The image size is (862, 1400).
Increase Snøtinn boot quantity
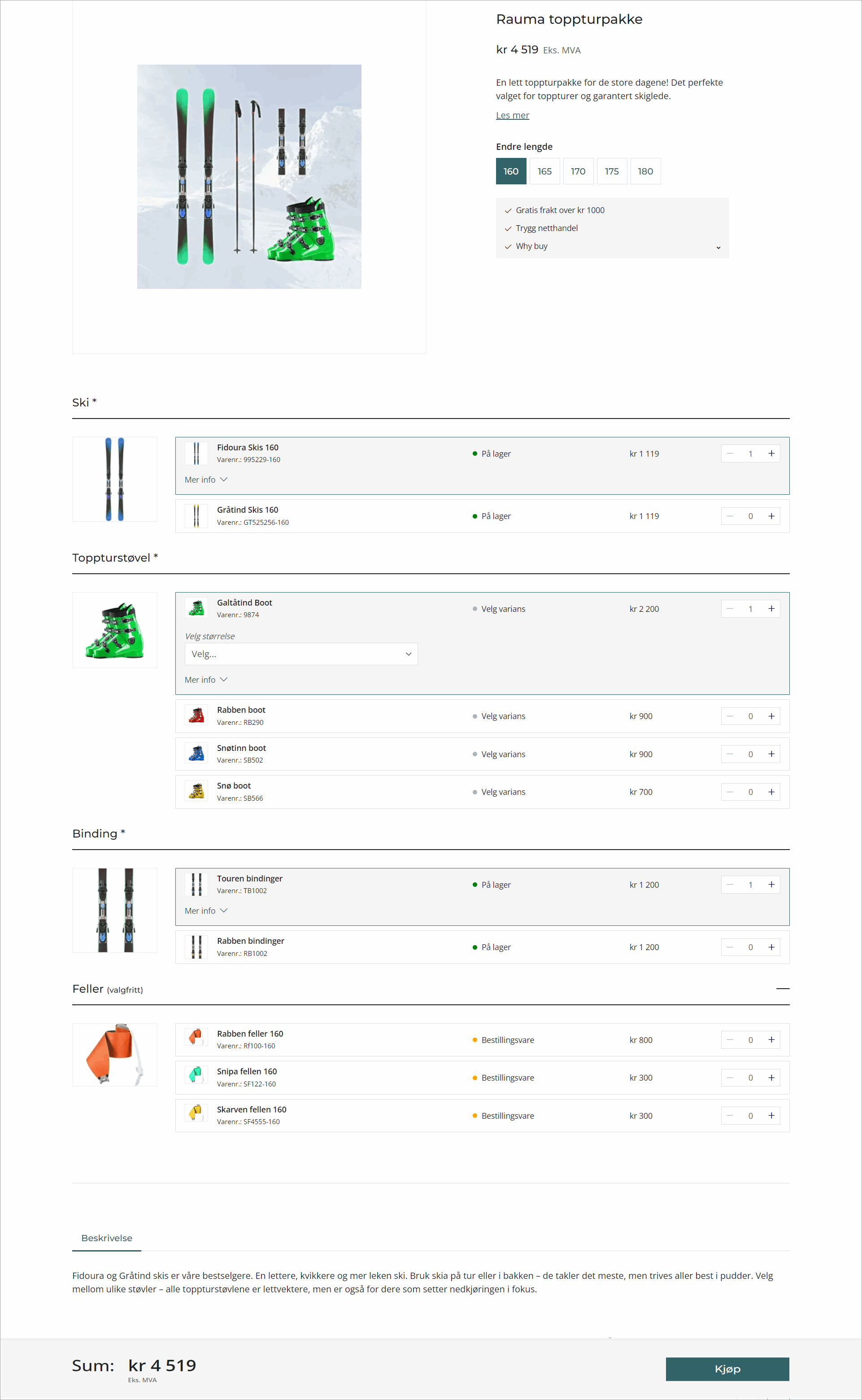(772, 754)
